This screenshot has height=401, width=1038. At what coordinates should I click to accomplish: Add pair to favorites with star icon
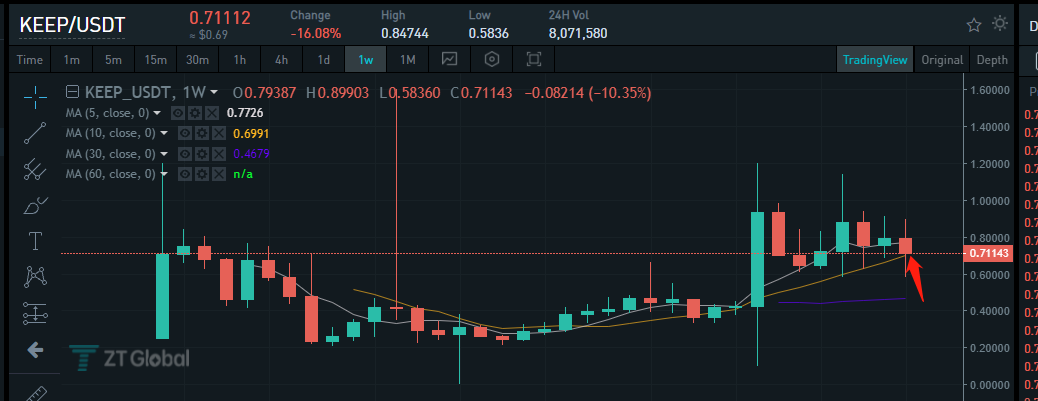(x=974, y=25)
